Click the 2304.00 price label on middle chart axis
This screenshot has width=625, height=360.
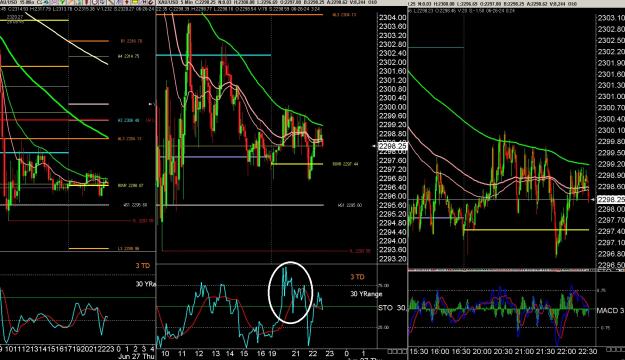tap(393, 18)
